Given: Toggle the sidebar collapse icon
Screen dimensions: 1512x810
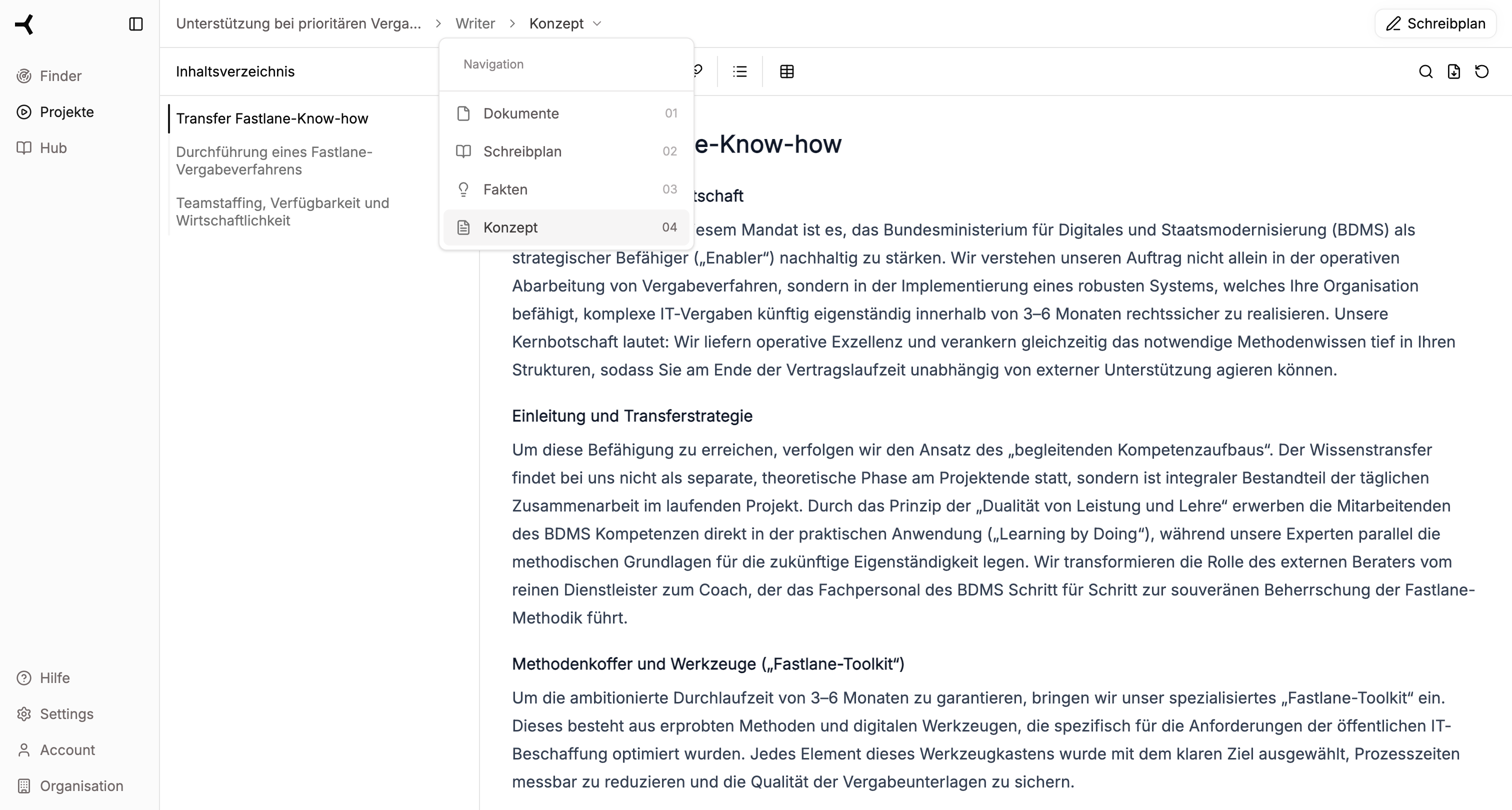Looking at the screenshot, I should [x=135, y=24].
